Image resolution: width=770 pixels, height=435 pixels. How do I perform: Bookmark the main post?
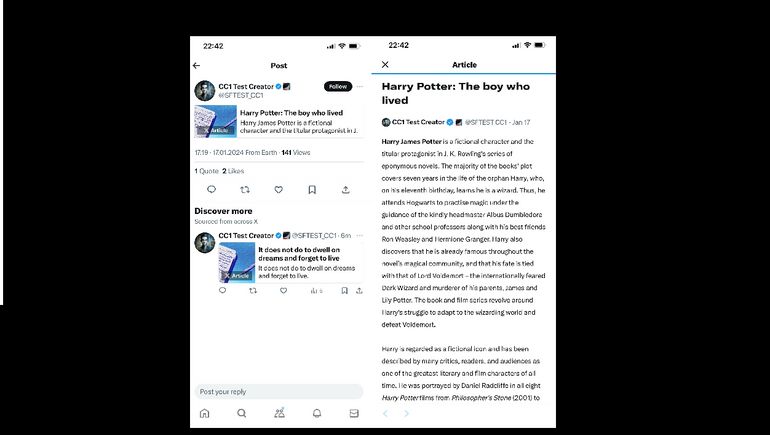312,190
